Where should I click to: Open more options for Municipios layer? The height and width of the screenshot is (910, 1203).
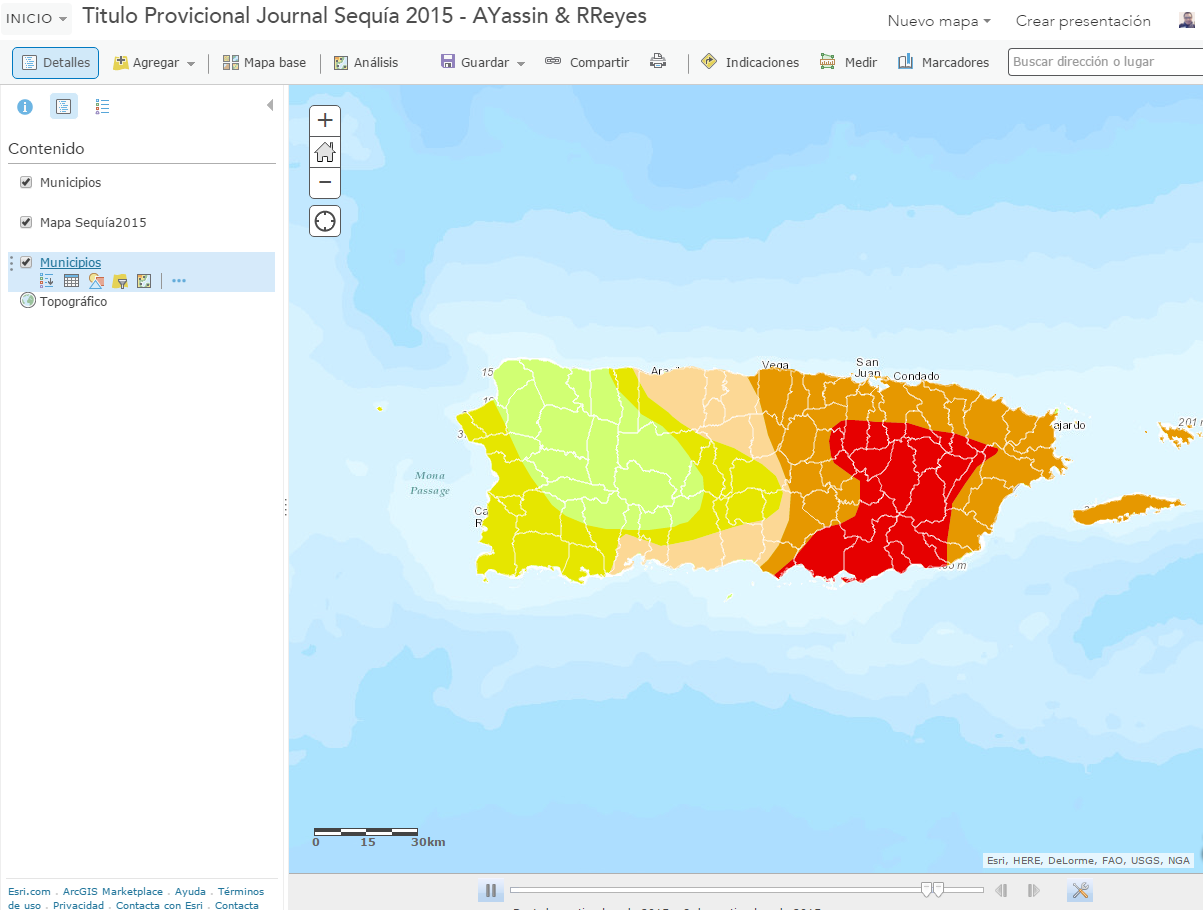(x=179, y=281)
